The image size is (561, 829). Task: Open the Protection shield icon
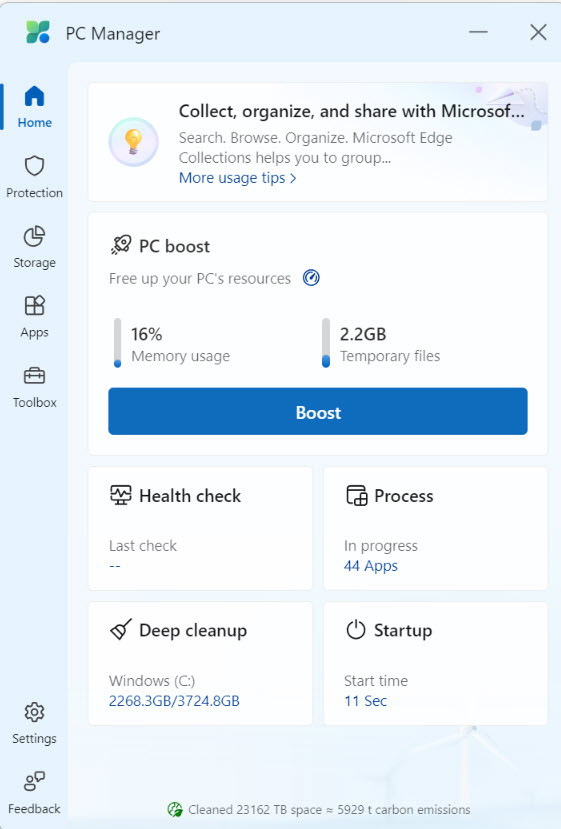pyautogui.click(x=34, y=166)
